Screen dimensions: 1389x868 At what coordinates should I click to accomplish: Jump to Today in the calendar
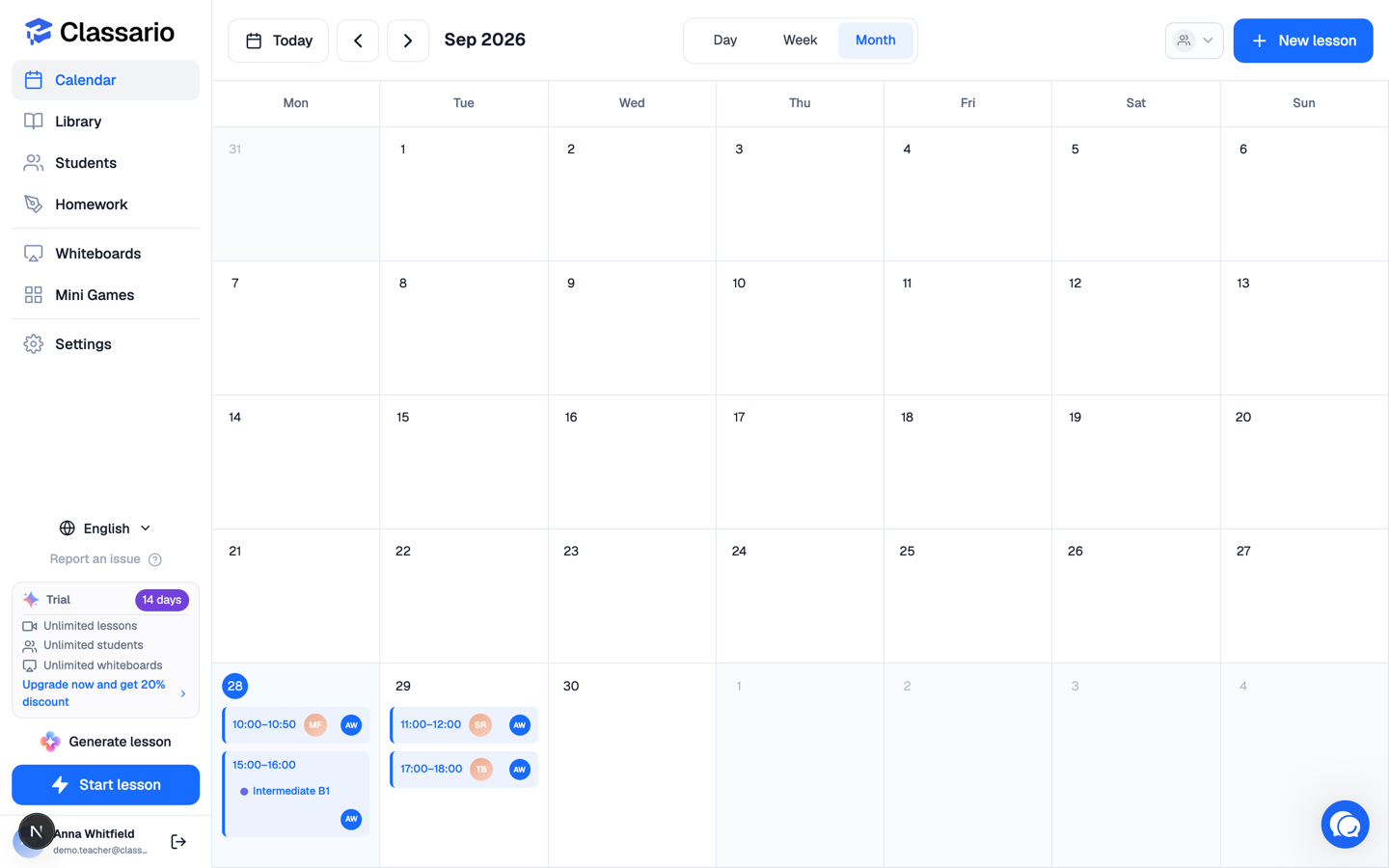279,41
